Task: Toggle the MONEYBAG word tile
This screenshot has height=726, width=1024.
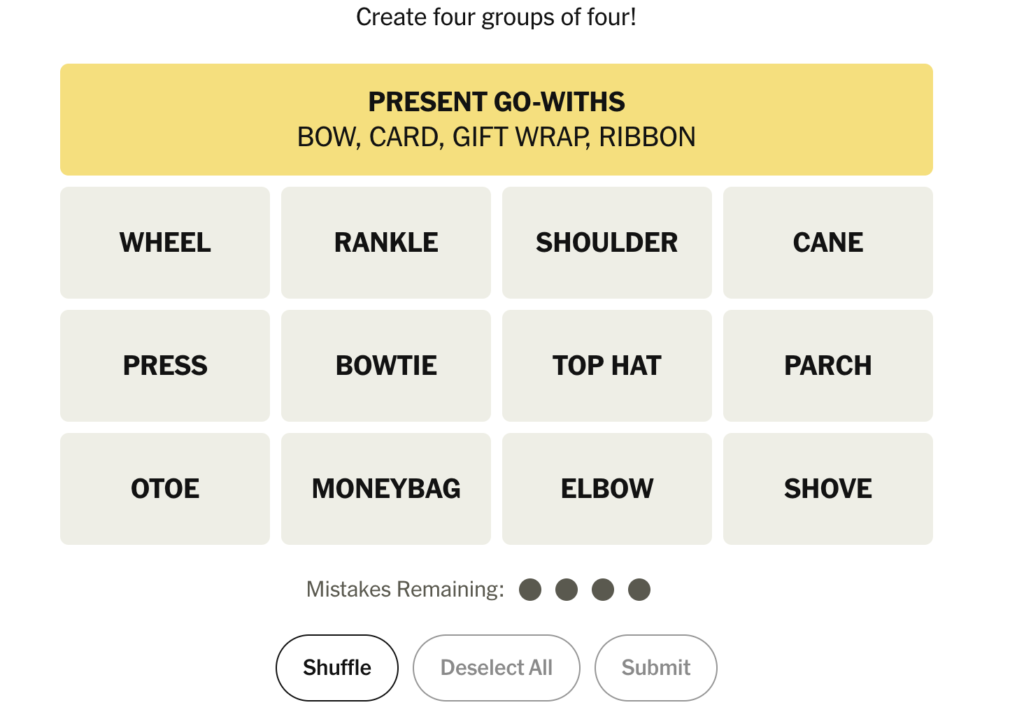Action: pyautogui.click(x=386, y=489)
